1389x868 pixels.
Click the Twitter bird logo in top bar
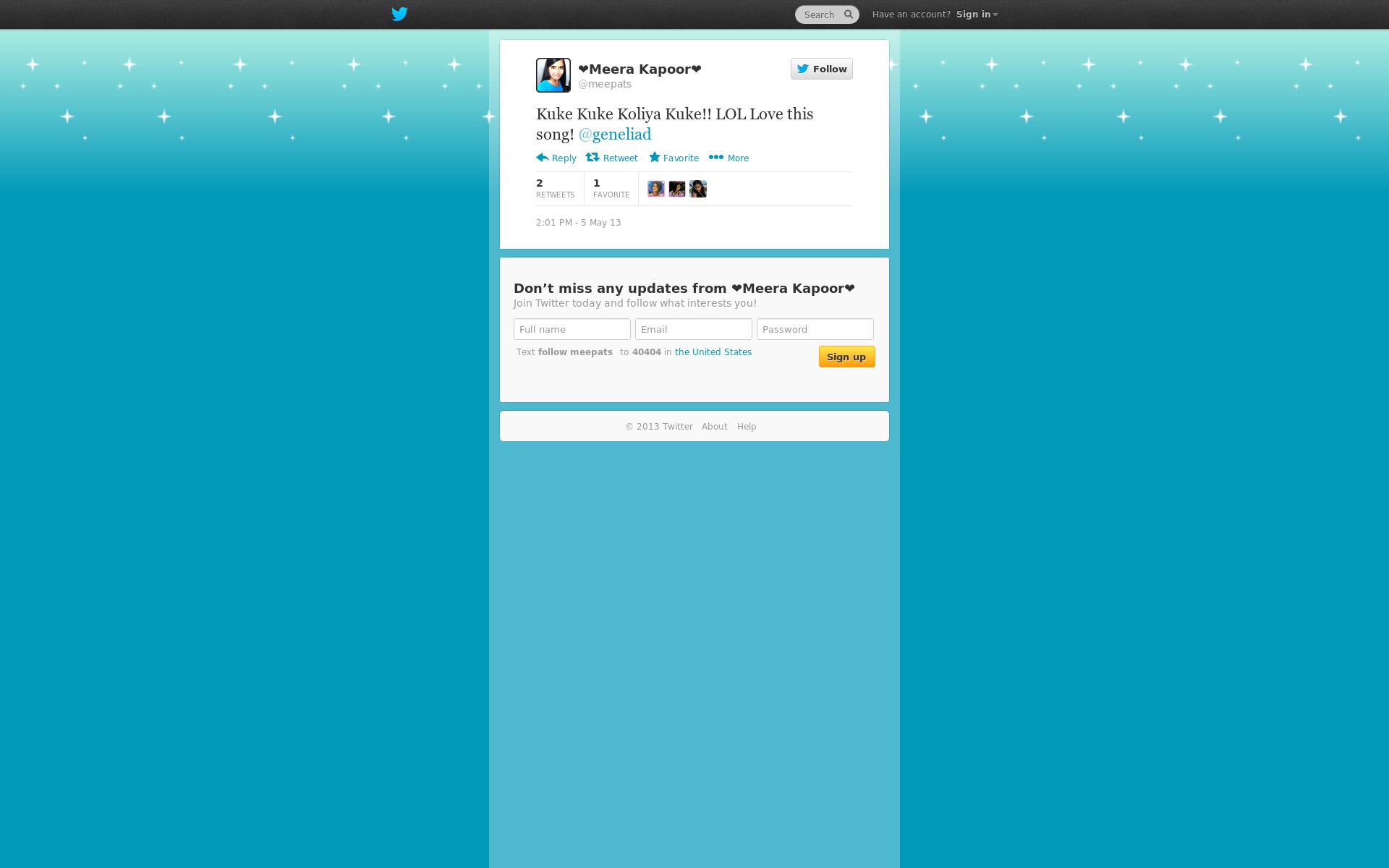pos(399,14)
